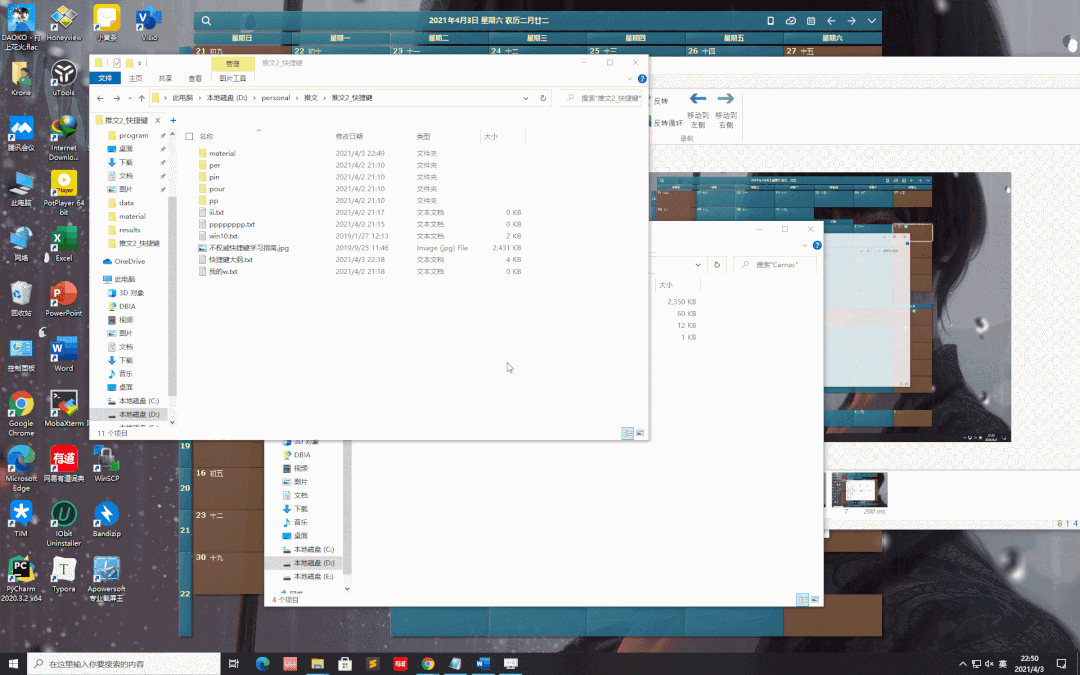Open Sublime Text from the taskbar

click(x=373, y=663)
